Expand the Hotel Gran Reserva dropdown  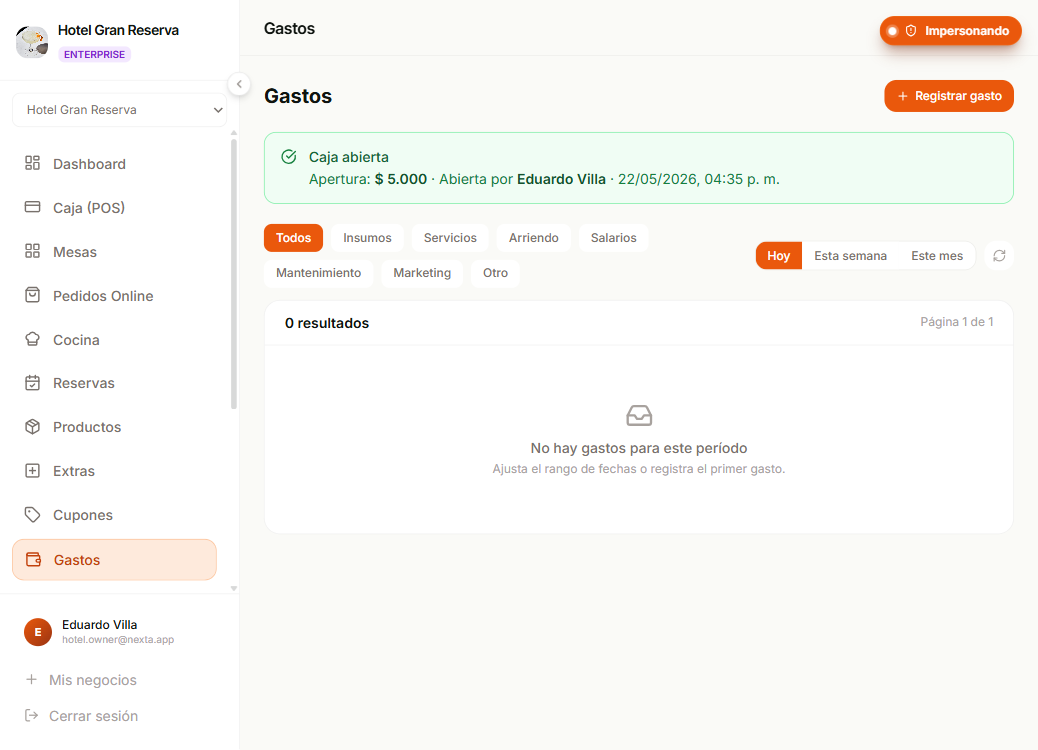120,110
